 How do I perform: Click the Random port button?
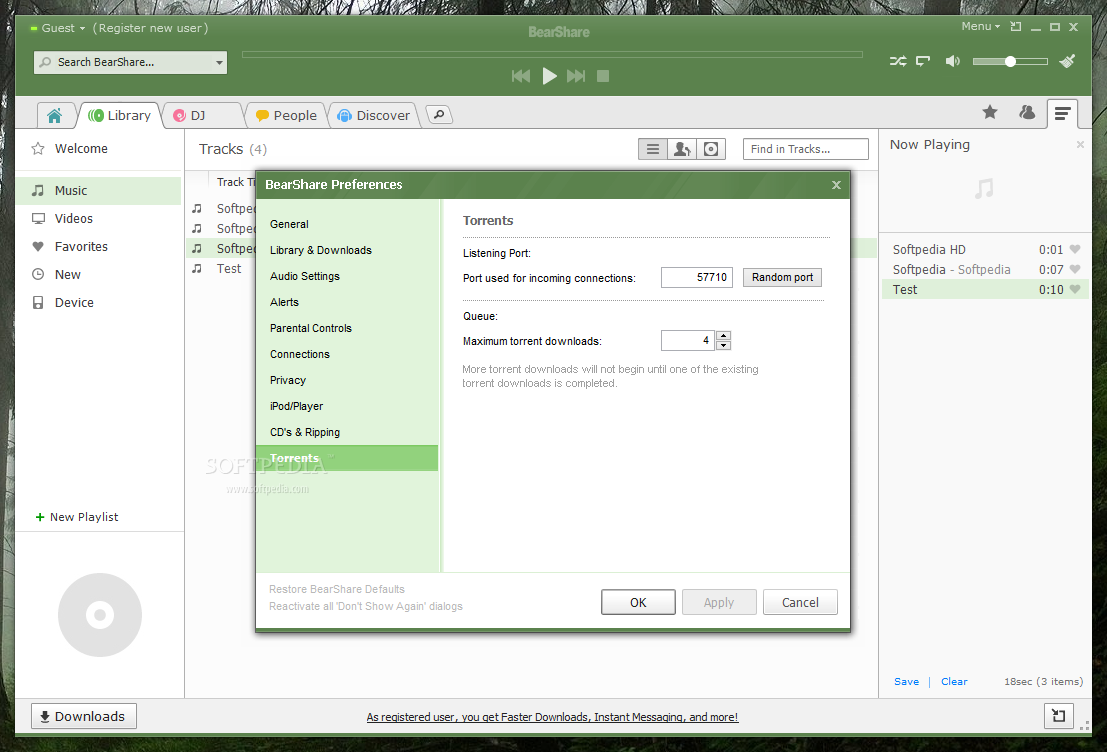782,277
